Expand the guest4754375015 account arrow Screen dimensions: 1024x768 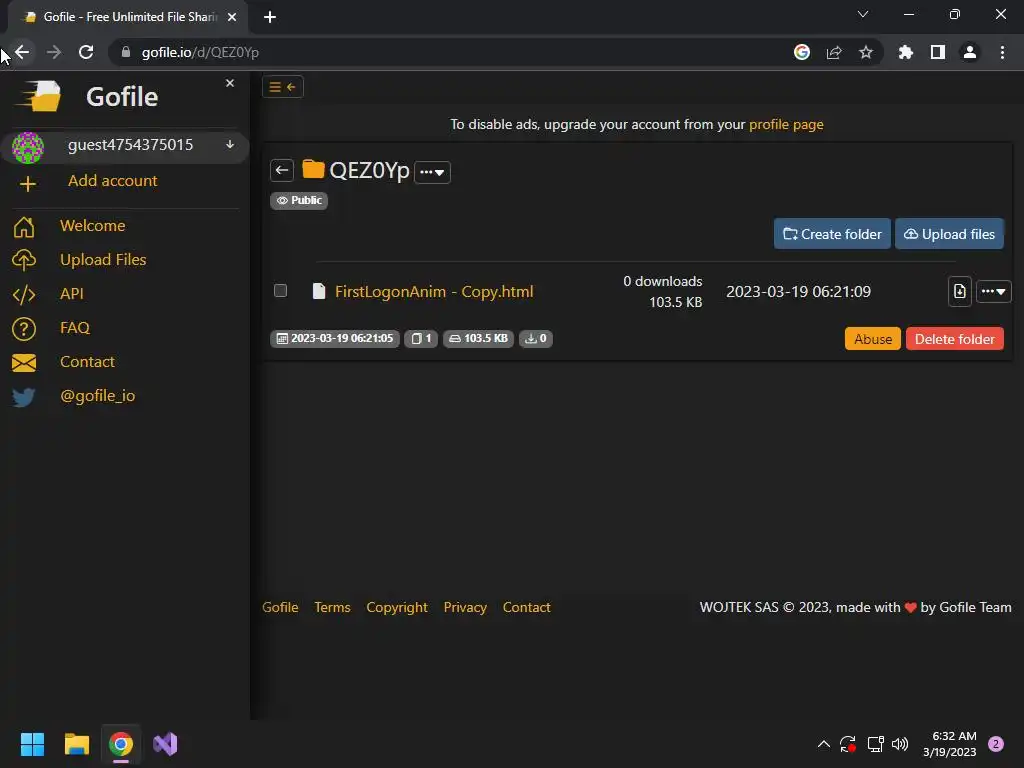pyautogui.click(x=230, y=144)
